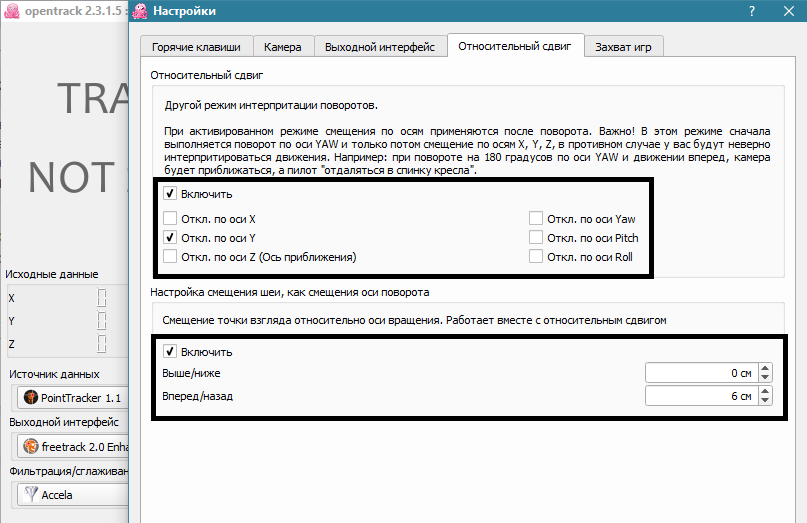Click the Z raw data indicator bar
Viewport: 807px width, 523px height.
coord(102,344)
